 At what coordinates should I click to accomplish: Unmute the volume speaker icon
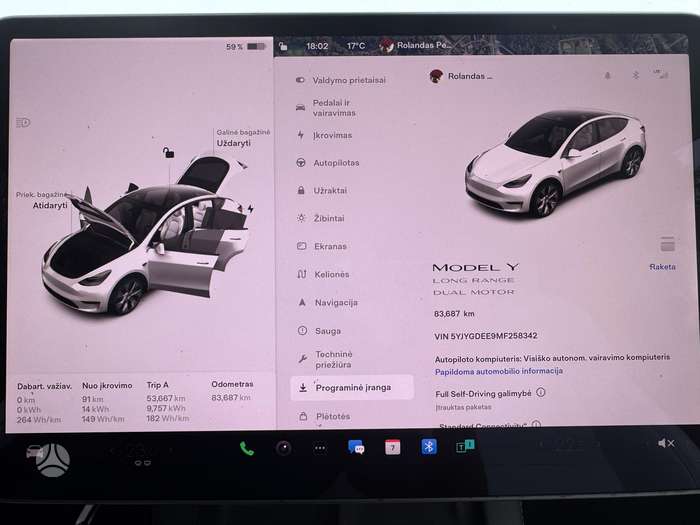coord(666,443)
